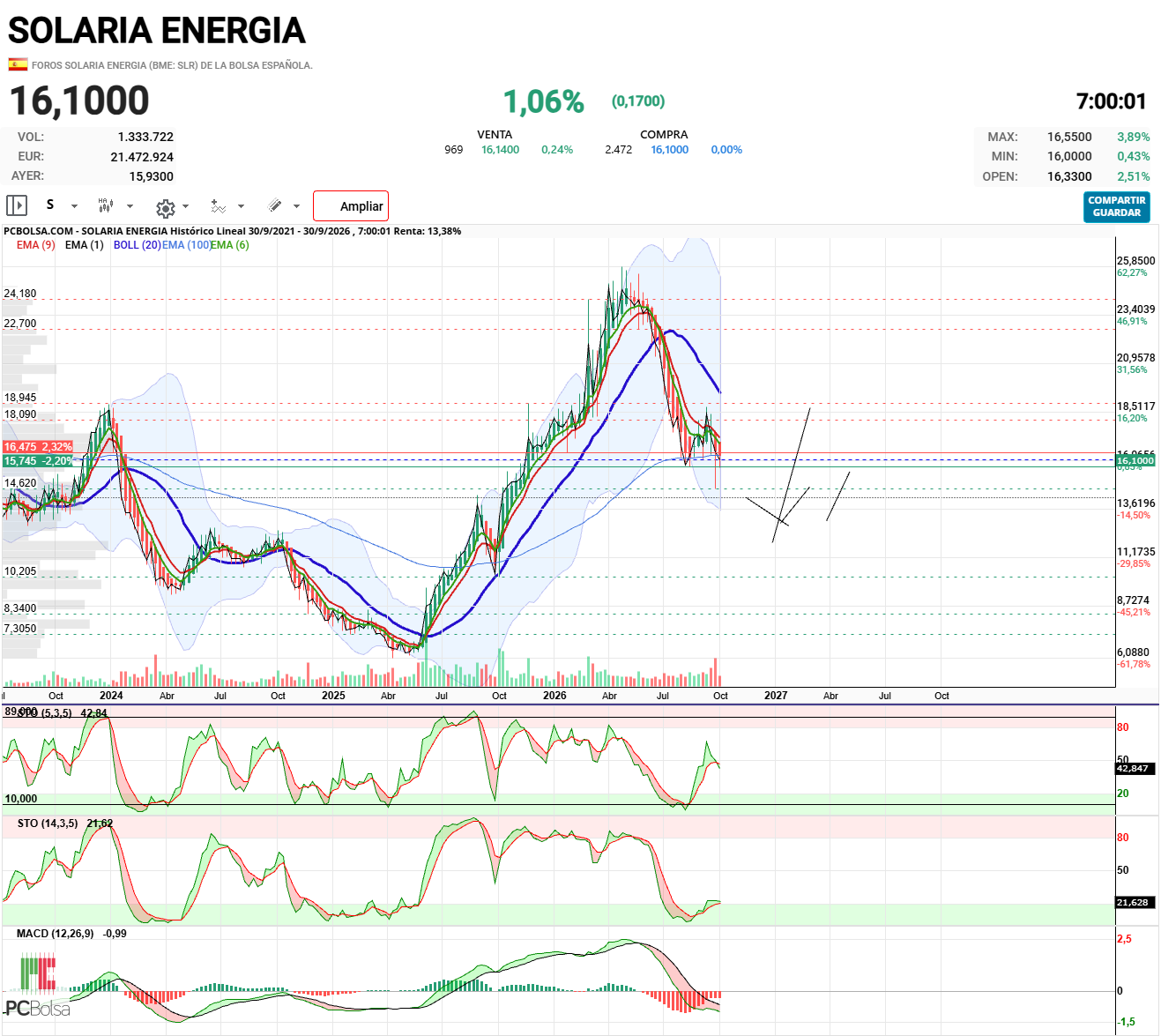This screenshot has height=1036, width=1161.
Task: Click the green 15,745 price level tag
Action: click(x=38, y=461)
